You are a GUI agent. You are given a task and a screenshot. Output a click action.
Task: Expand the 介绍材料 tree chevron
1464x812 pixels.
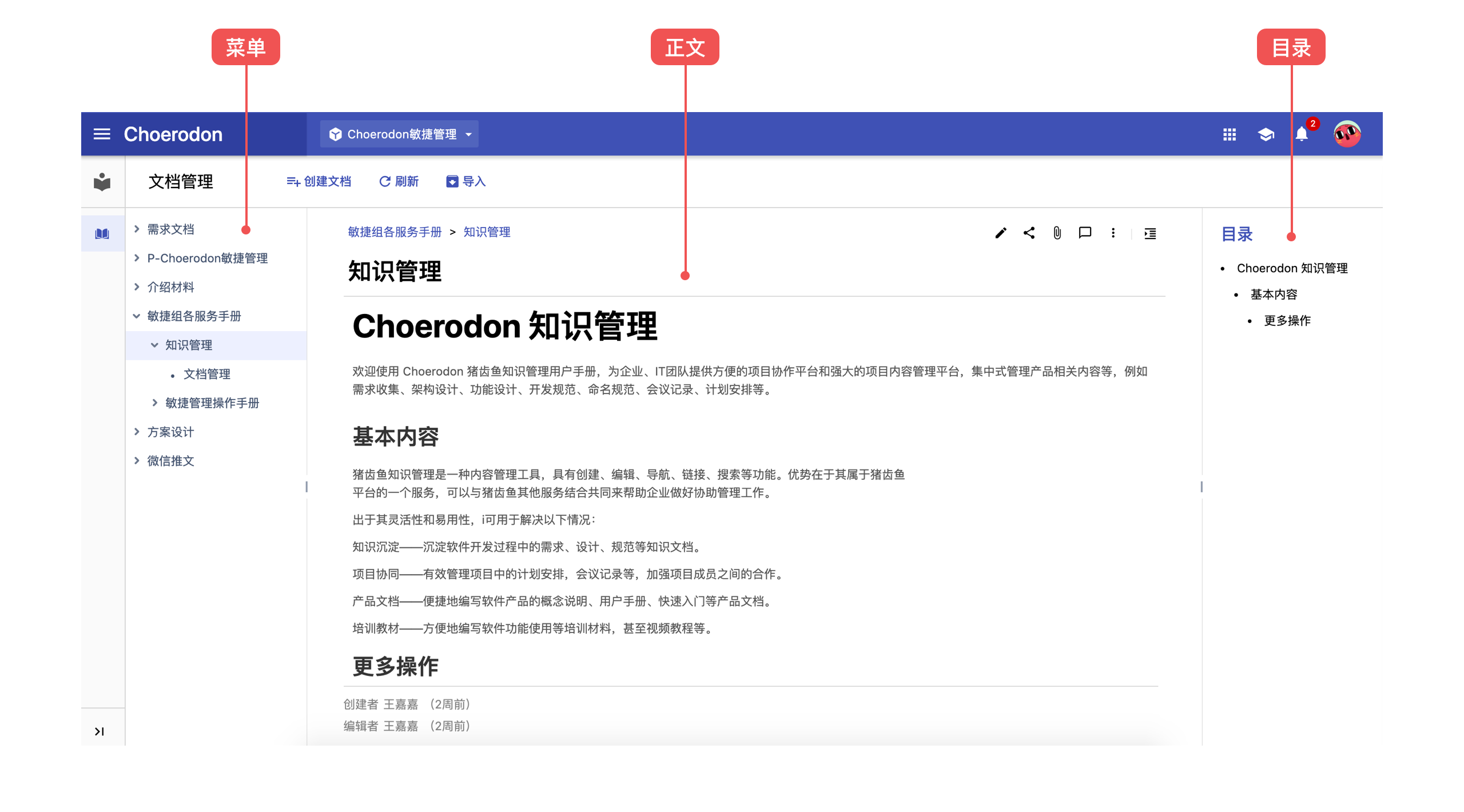137,286
